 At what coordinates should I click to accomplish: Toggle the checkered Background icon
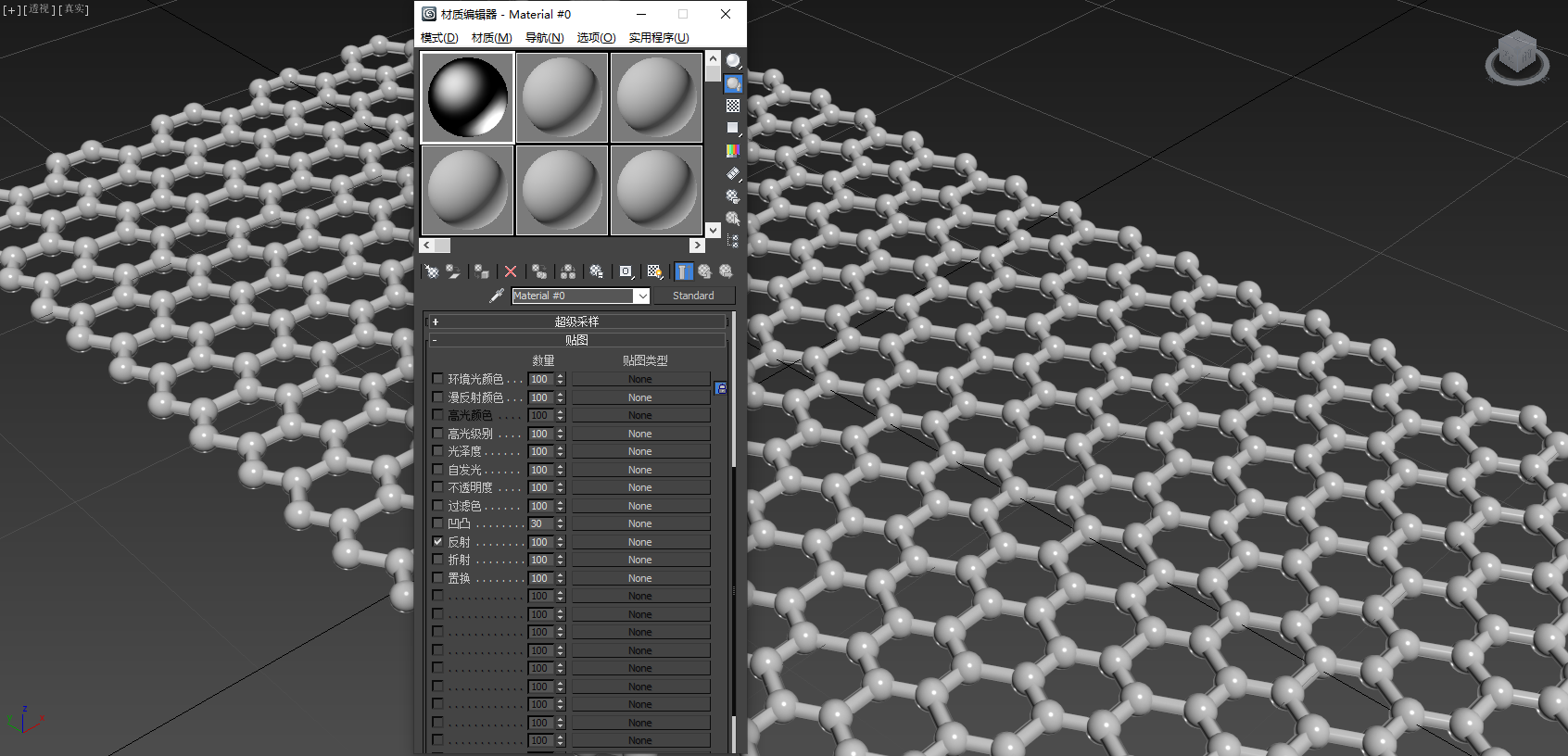click(733, 106)
